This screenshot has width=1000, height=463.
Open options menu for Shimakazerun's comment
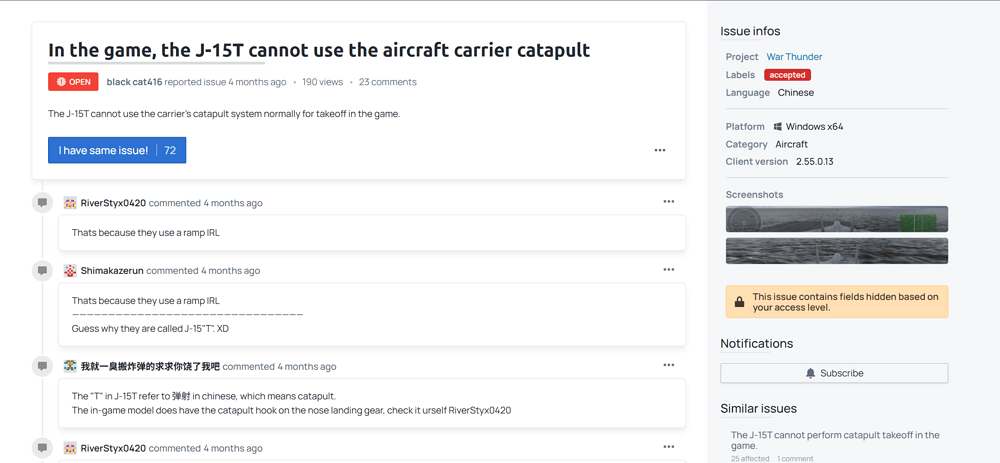pos(668,270)
